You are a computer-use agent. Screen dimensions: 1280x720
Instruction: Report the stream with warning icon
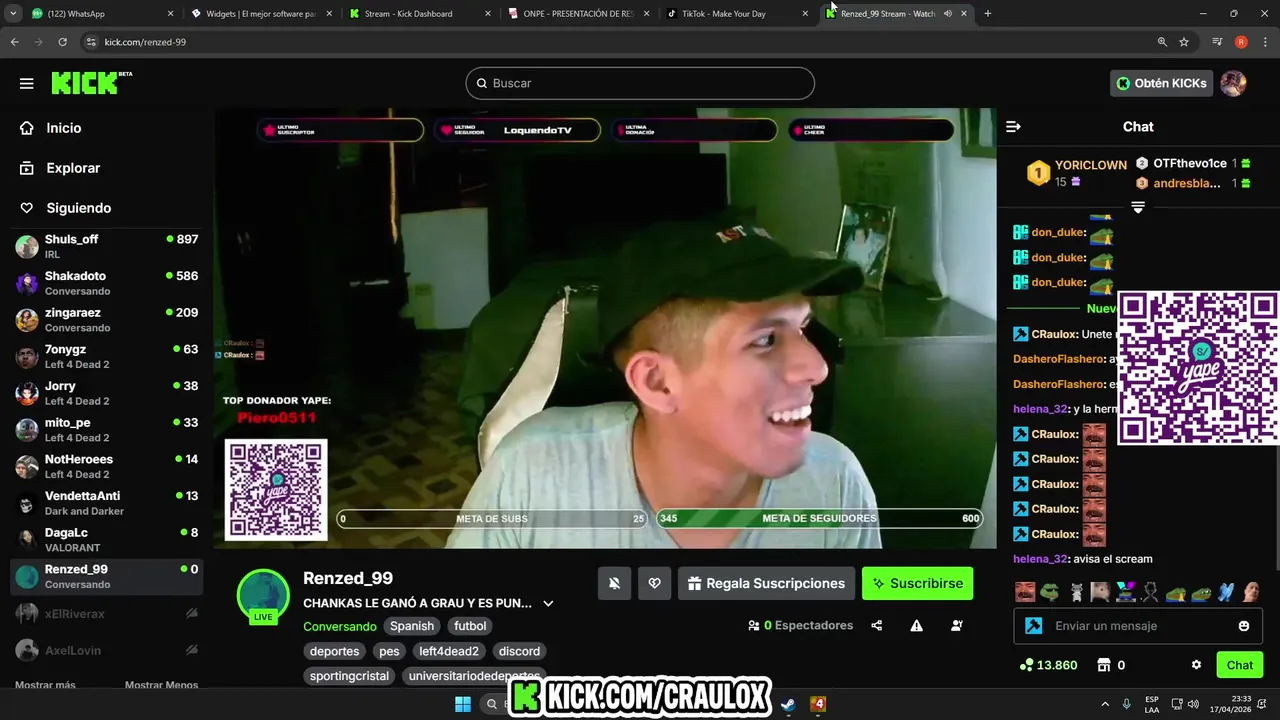[916, 625]
